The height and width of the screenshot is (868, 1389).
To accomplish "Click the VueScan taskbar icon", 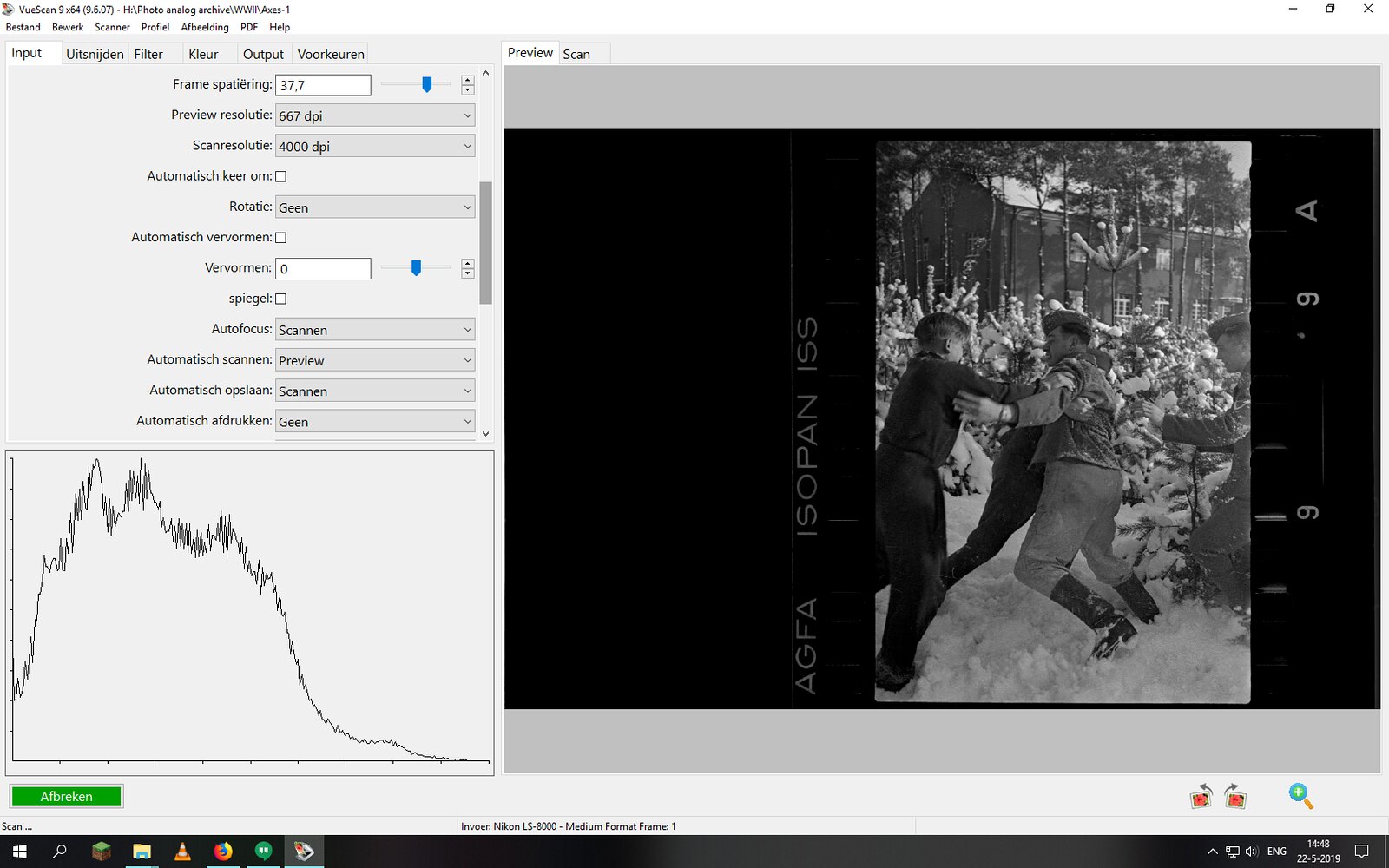I will 304,852.
